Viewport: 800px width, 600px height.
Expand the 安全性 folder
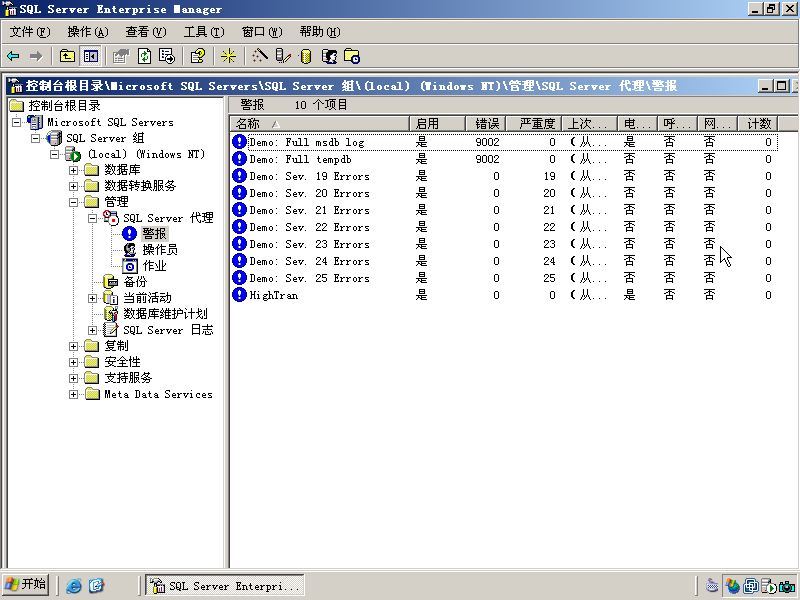73,362
